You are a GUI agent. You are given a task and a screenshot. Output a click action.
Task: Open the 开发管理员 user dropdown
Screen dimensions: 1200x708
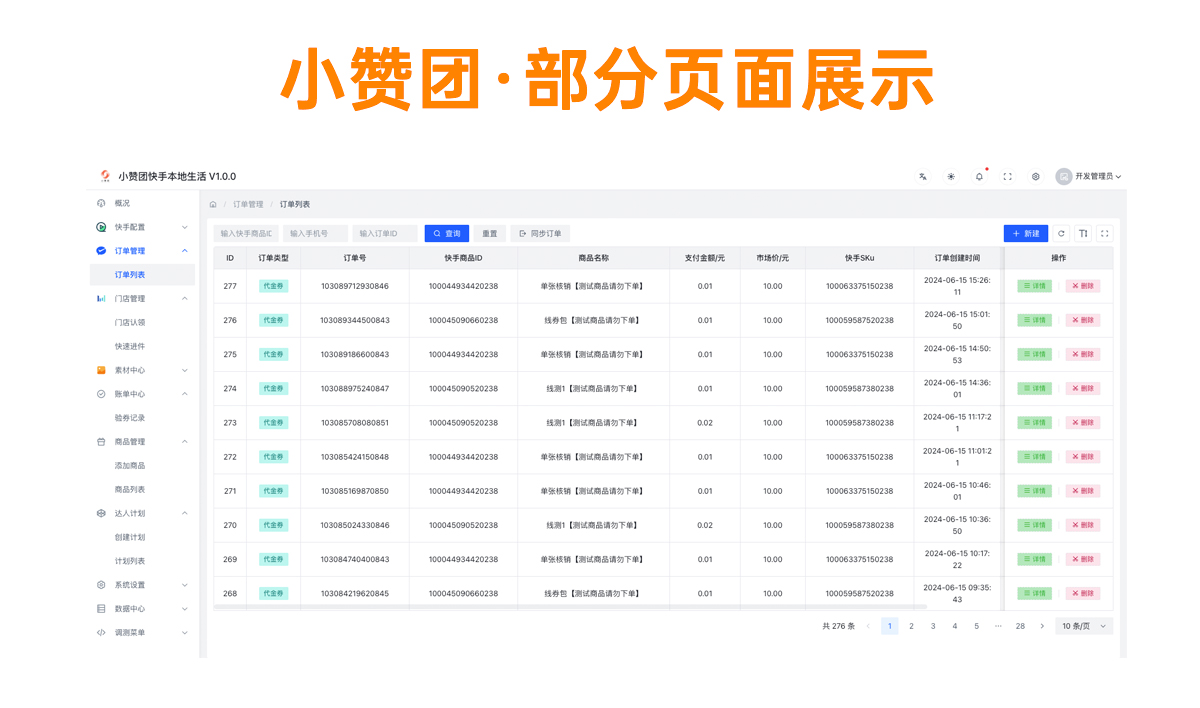pos(1090,176)
